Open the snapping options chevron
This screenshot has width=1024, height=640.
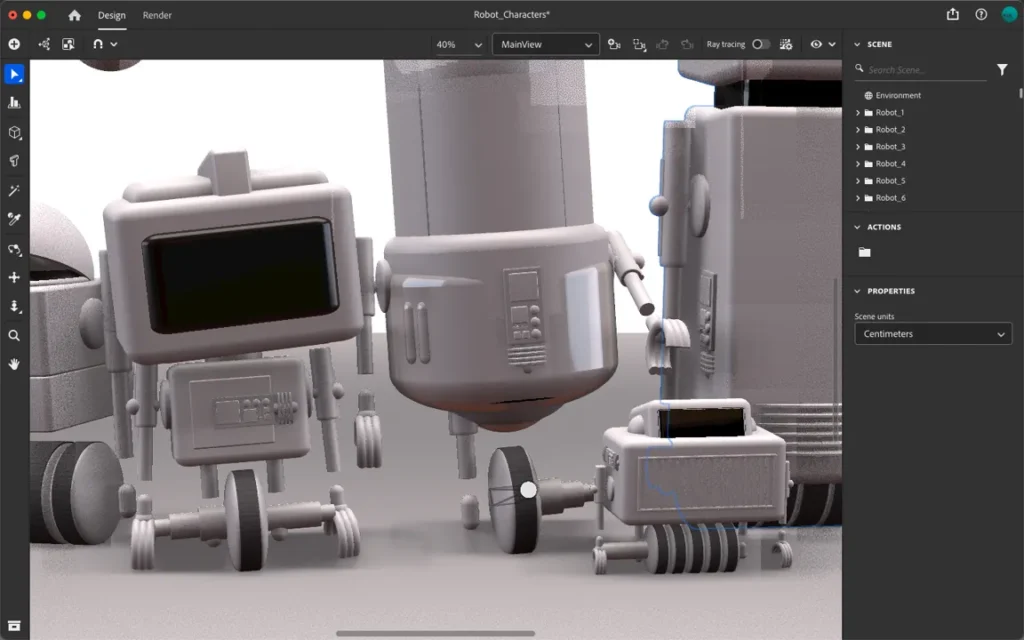114,44
